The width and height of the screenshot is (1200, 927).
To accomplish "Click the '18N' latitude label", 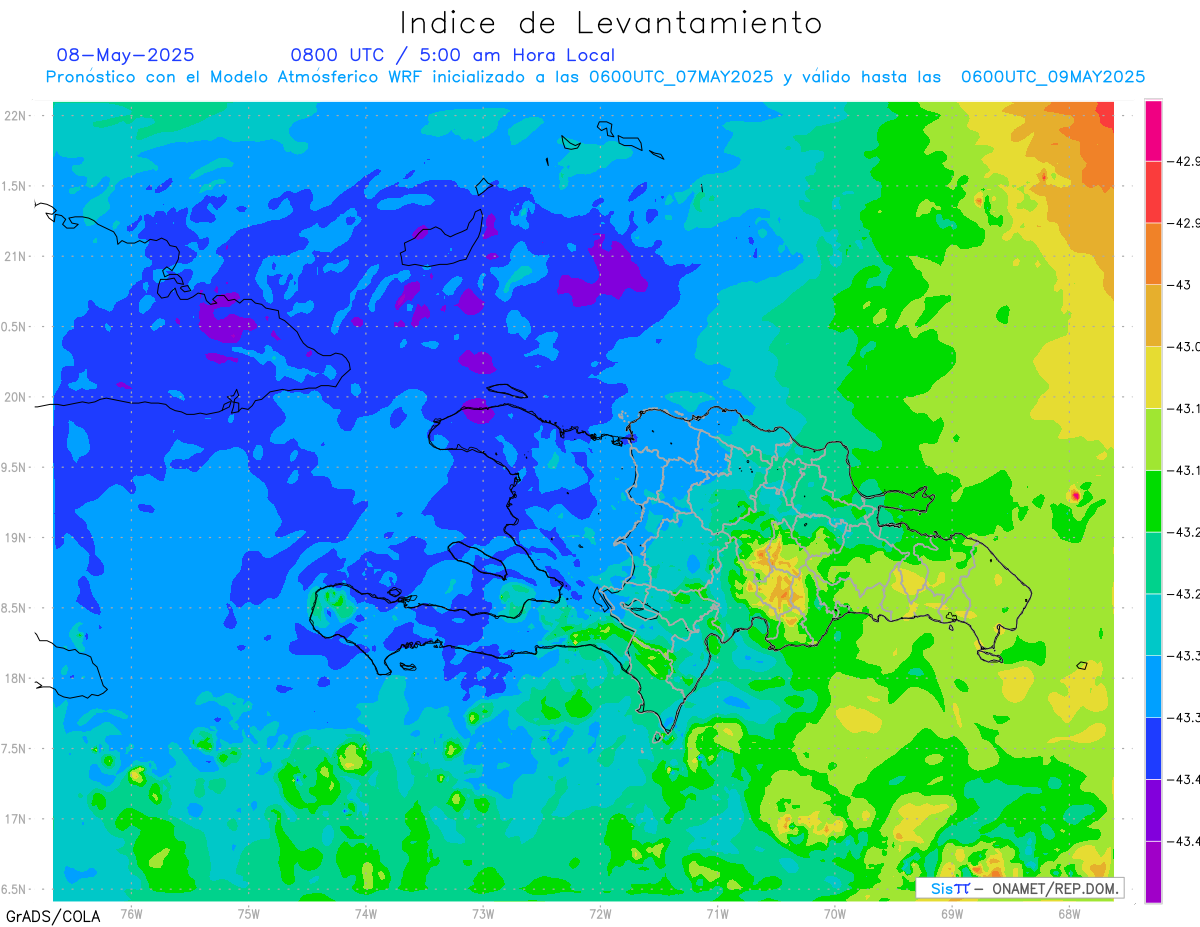I will coord(16,679).
